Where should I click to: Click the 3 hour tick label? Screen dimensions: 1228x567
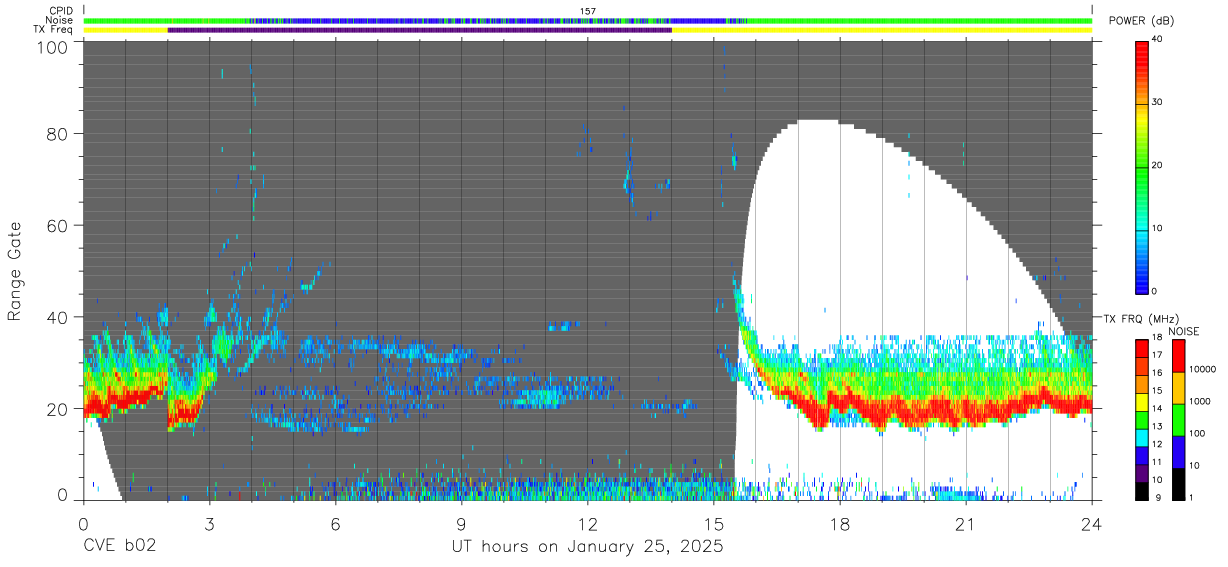tap(210, 523)
